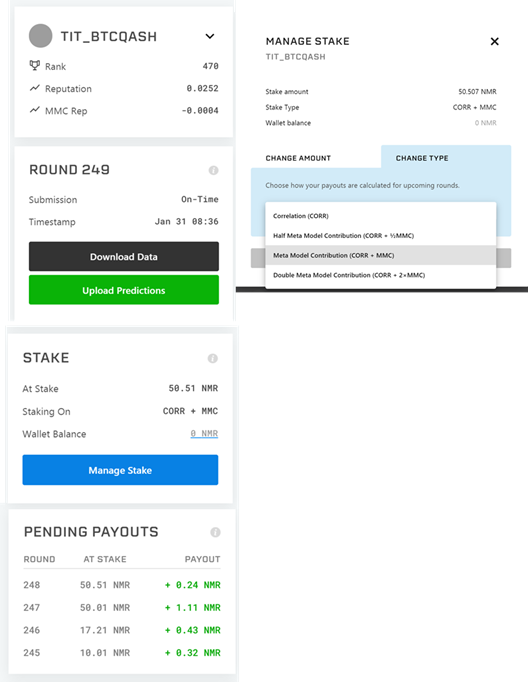528x682 pixels.
Task: Open the Pending Payouts info icon
Action: [x=215, y=532]
